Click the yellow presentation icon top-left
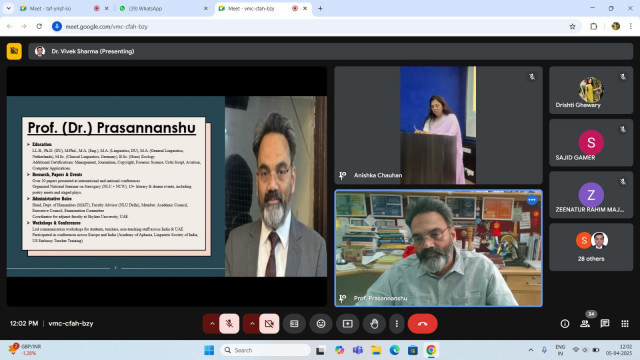Screen dimensions: 640x360 pos(14,51)
